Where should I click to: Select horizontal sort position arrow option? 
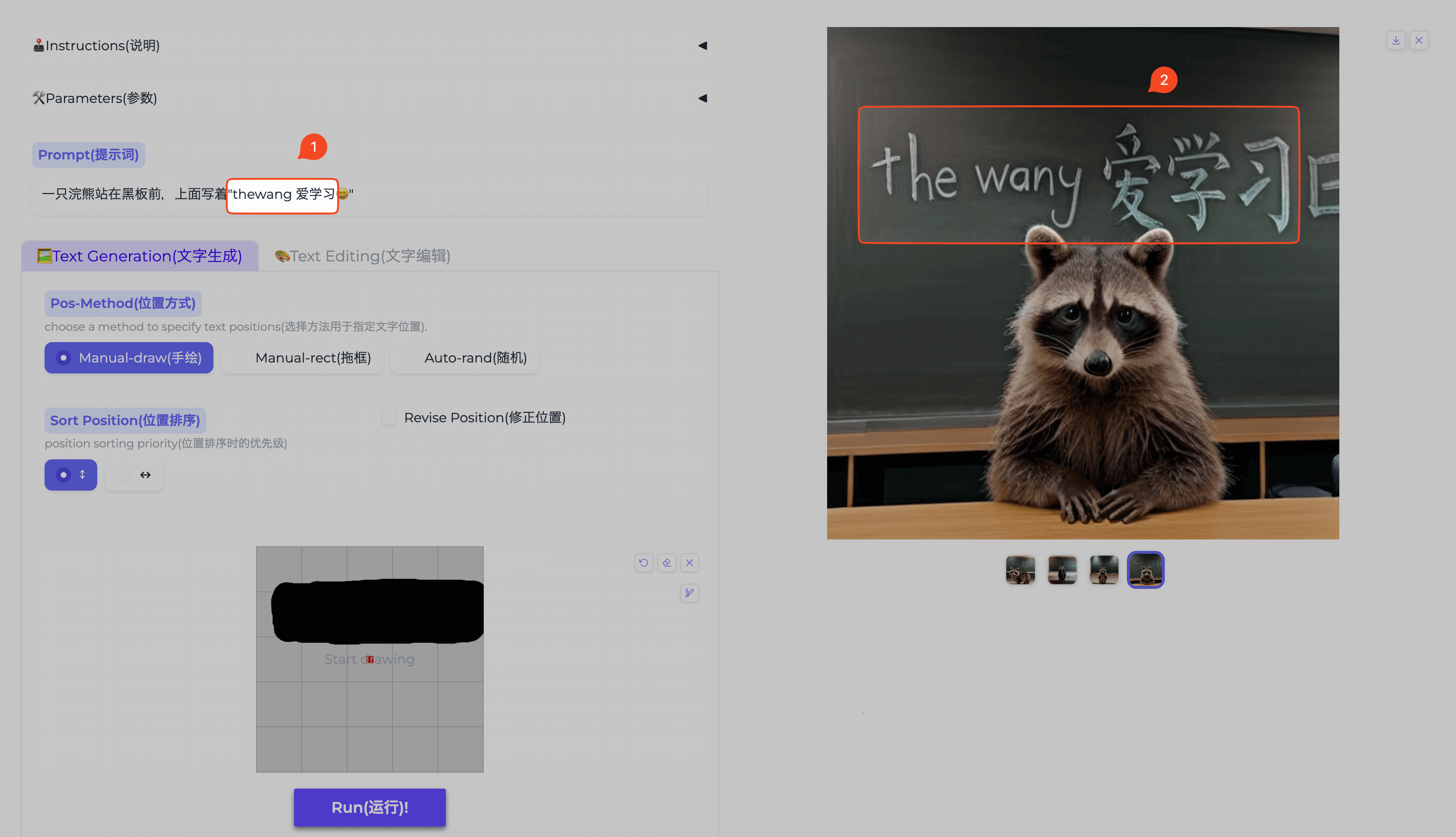point(134,475)
